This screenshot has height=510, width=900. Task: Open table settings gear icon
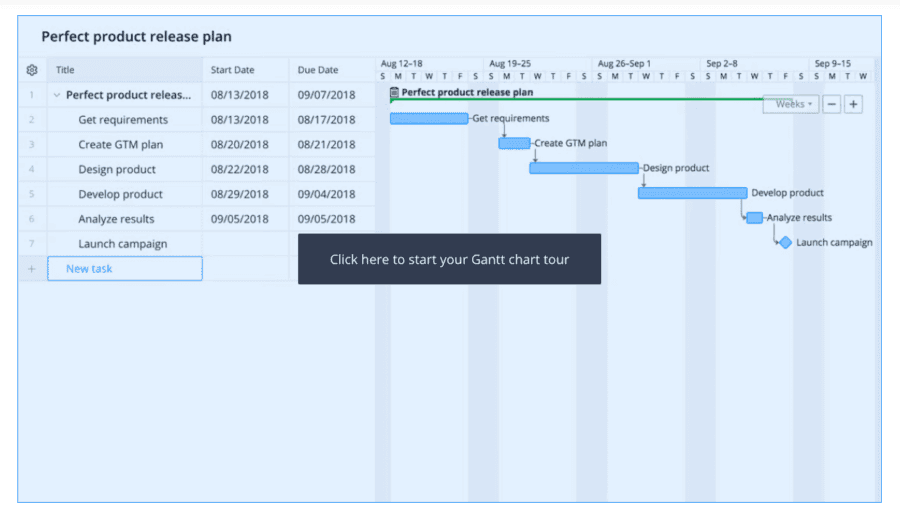coord(32,70)
